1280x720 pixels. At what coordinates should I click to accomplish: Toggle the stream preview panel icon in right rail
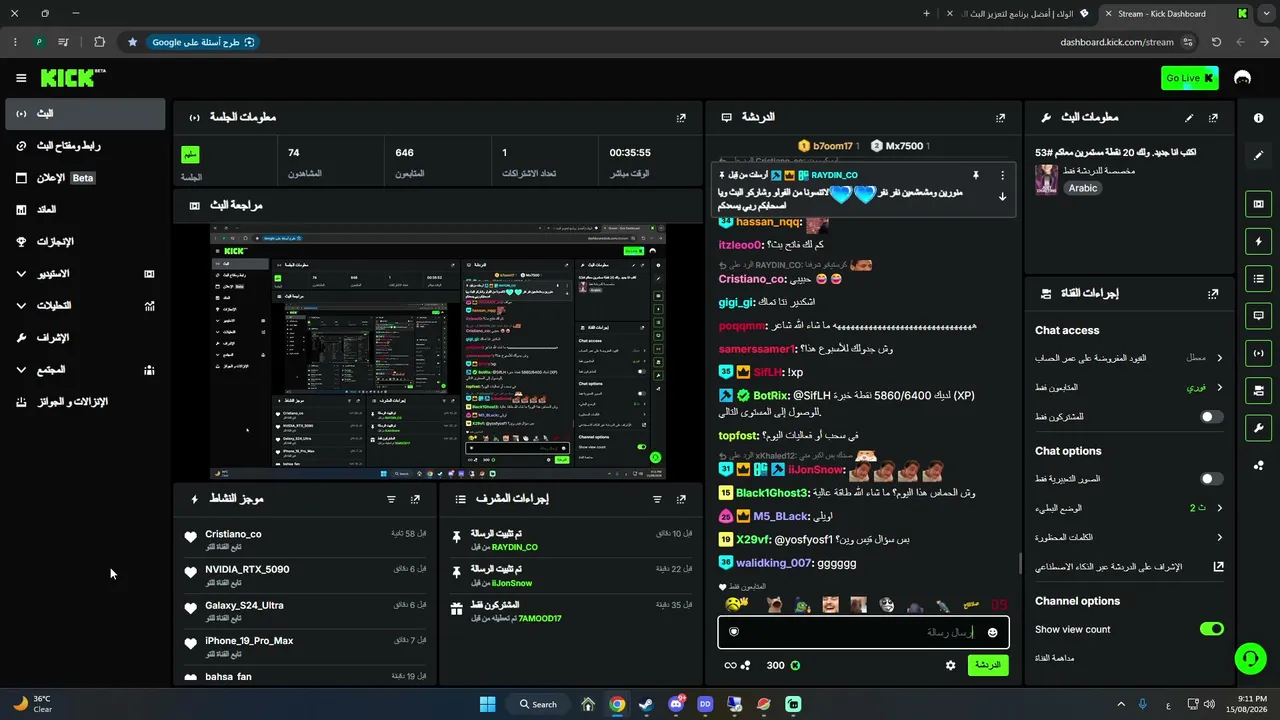tap(1258, 204)
